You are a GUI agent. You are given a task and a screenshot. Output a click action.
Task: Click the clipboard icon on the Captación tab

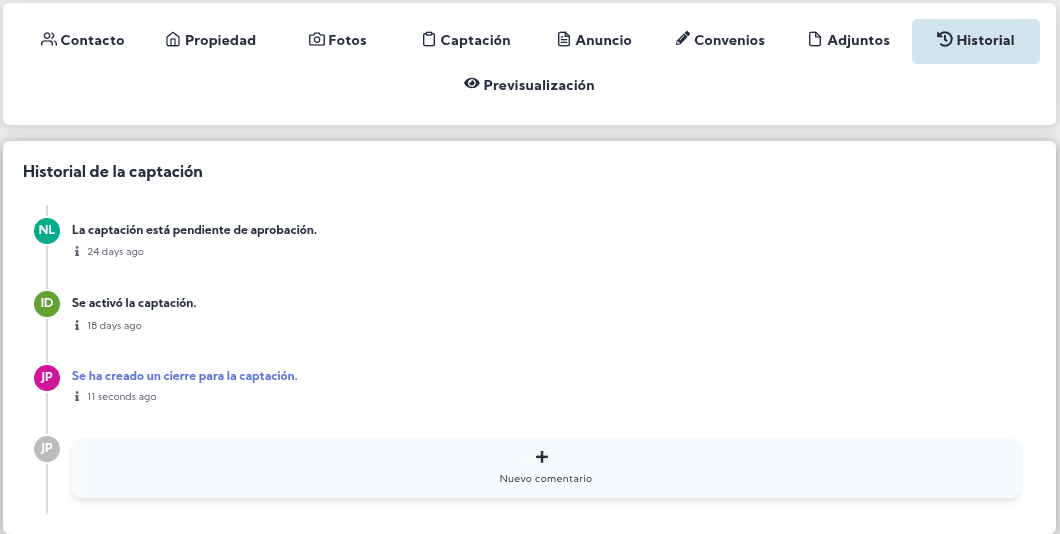click(429, 40)
